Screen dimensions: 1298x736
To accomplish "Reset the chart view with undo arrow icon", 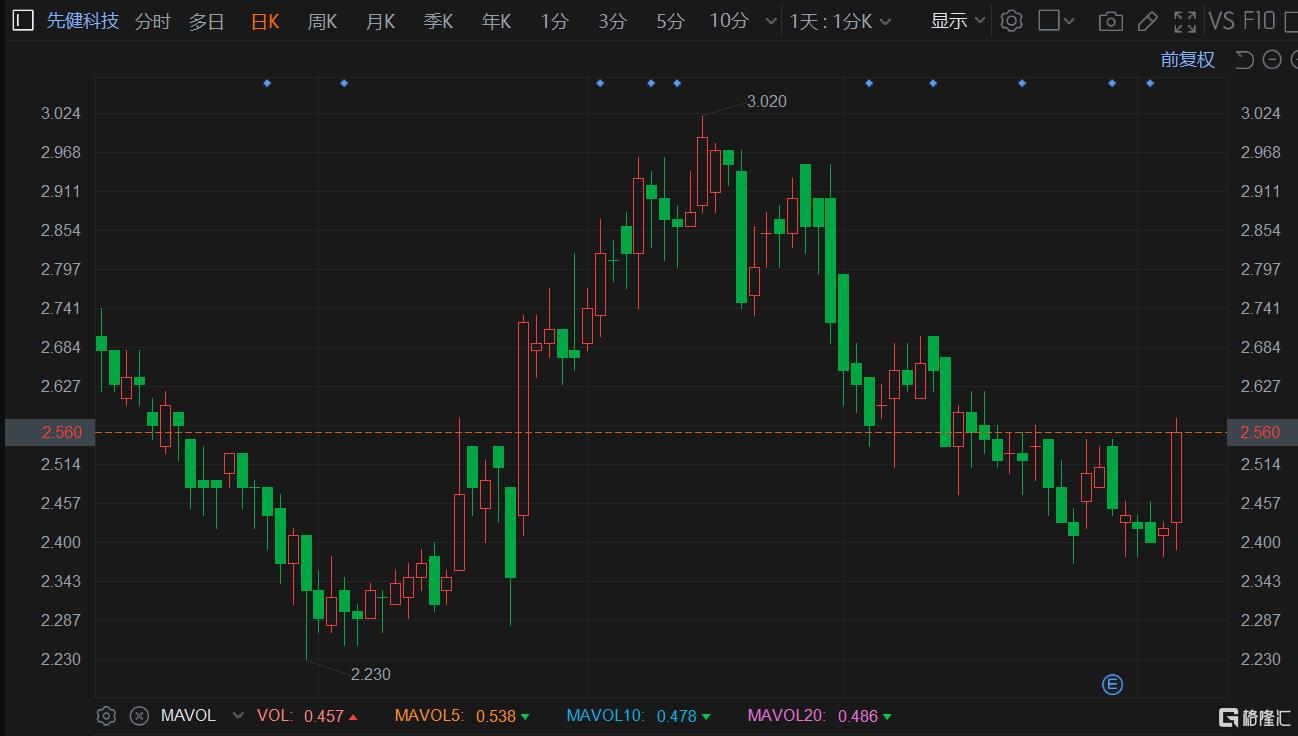I will coord(1245,60).
